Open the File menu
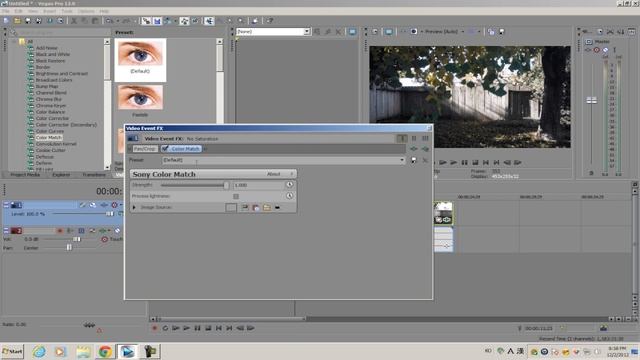The width and height of the screenshot is (640, 360). tap(6, 11)
